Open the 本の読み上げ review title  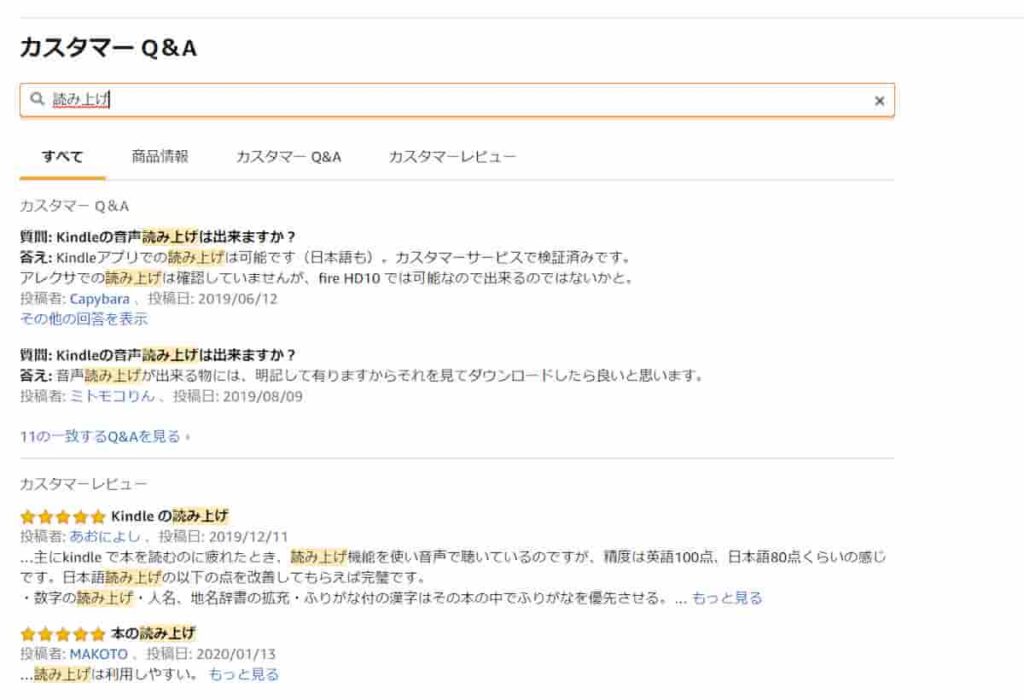[153, 634]
